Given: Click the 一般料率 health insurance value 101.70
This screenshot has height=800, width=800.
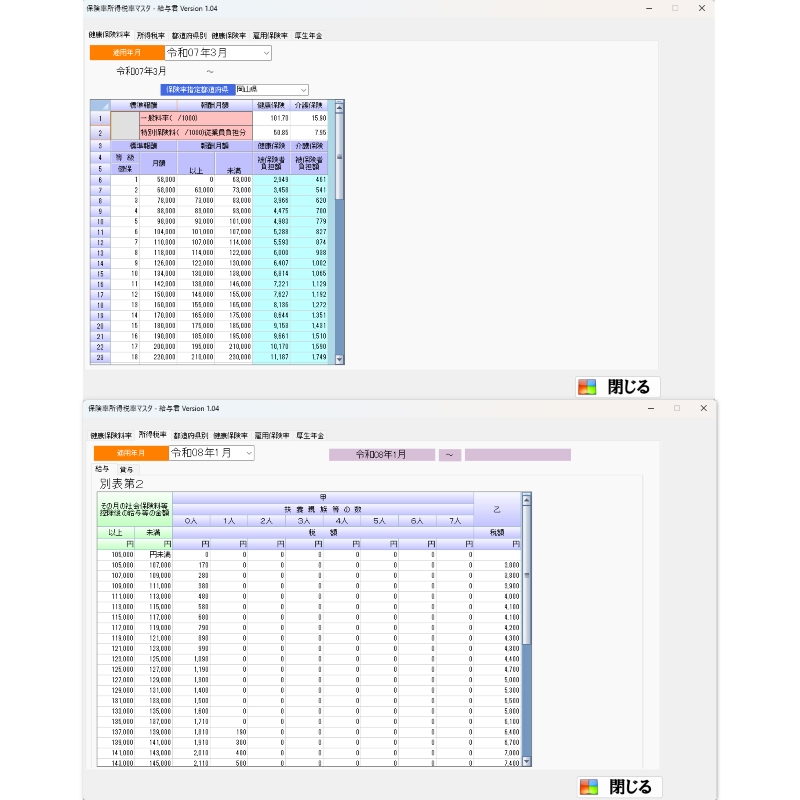Looking at the screenshot, I should [271, 118].
